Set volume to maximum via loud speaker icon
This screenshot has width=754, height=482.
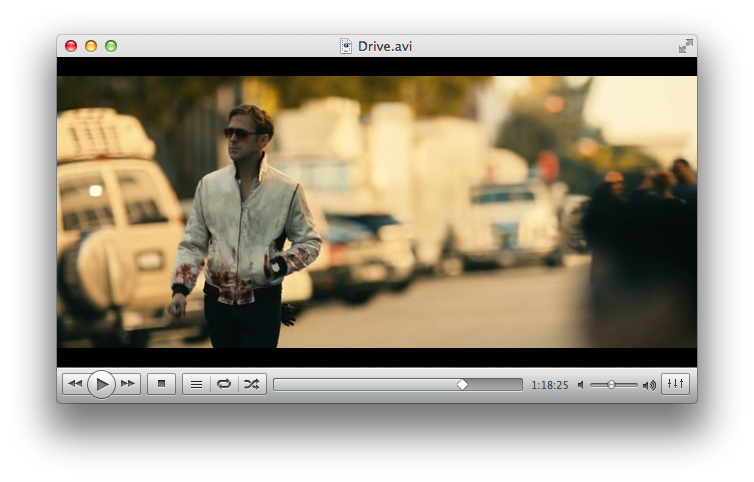pos(649,385)
